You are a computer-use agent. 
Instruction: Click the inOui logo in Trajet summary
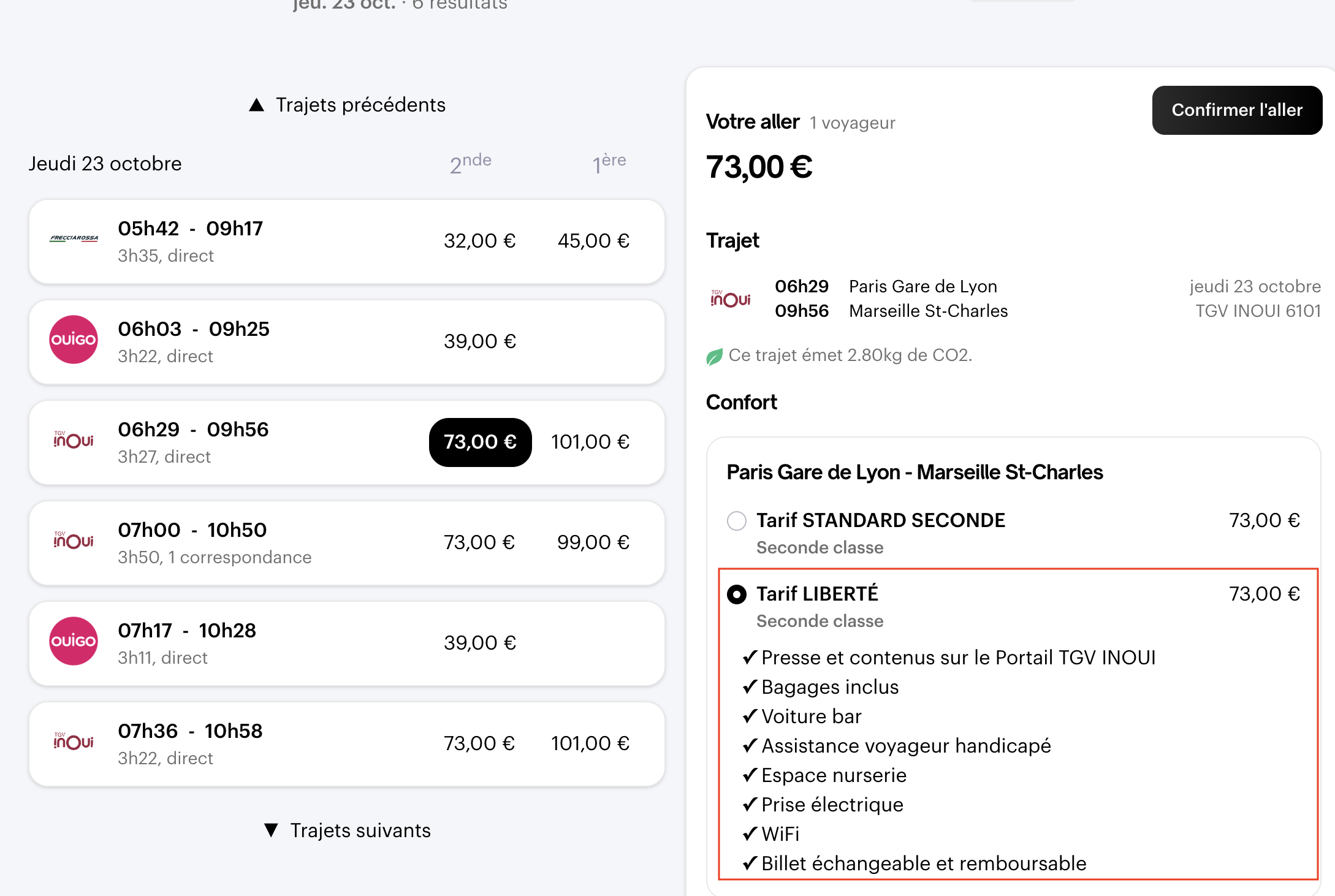[x=730, y=298]
